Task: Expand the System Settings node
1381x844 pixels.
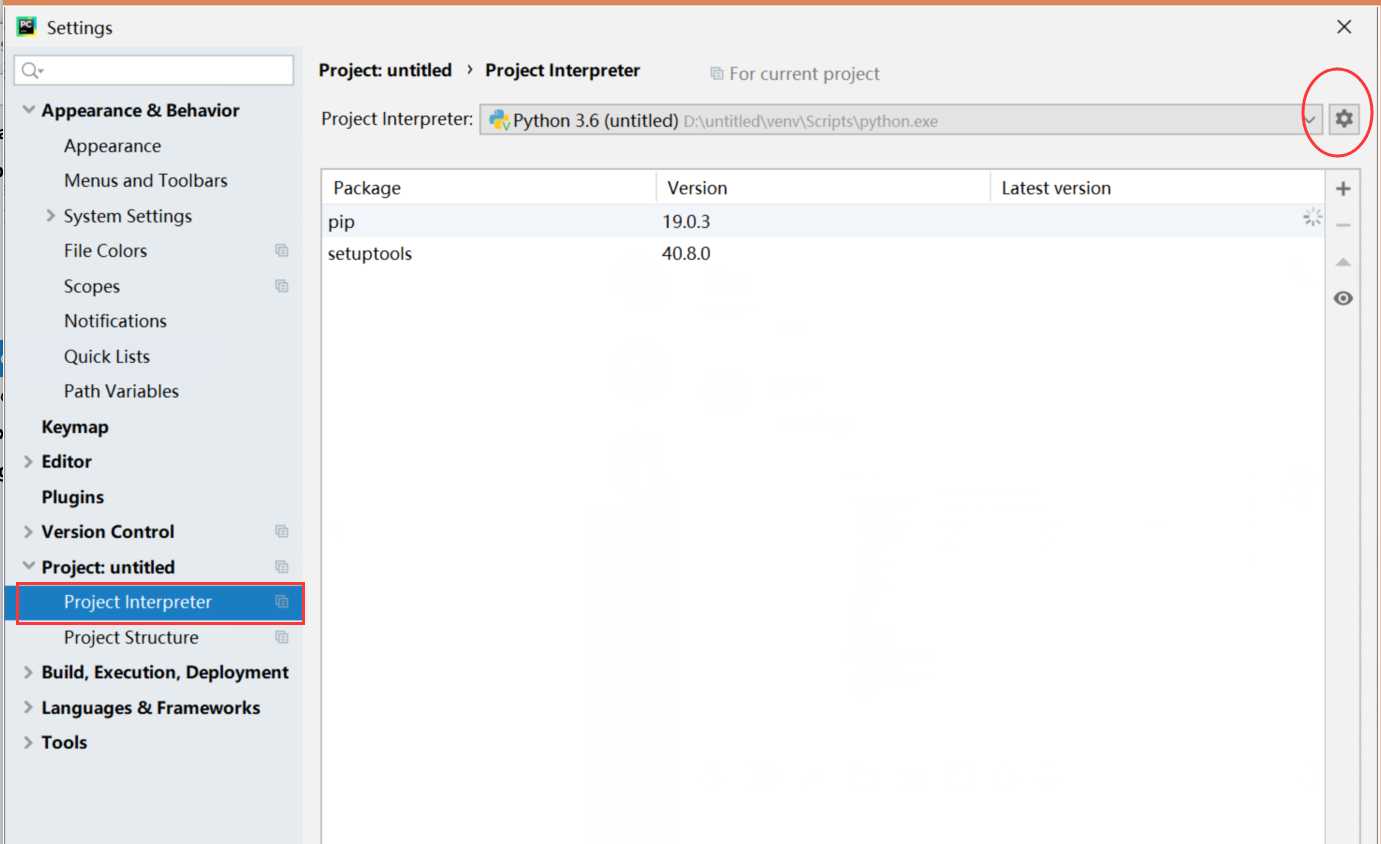Action: click(x=50, y=216)
